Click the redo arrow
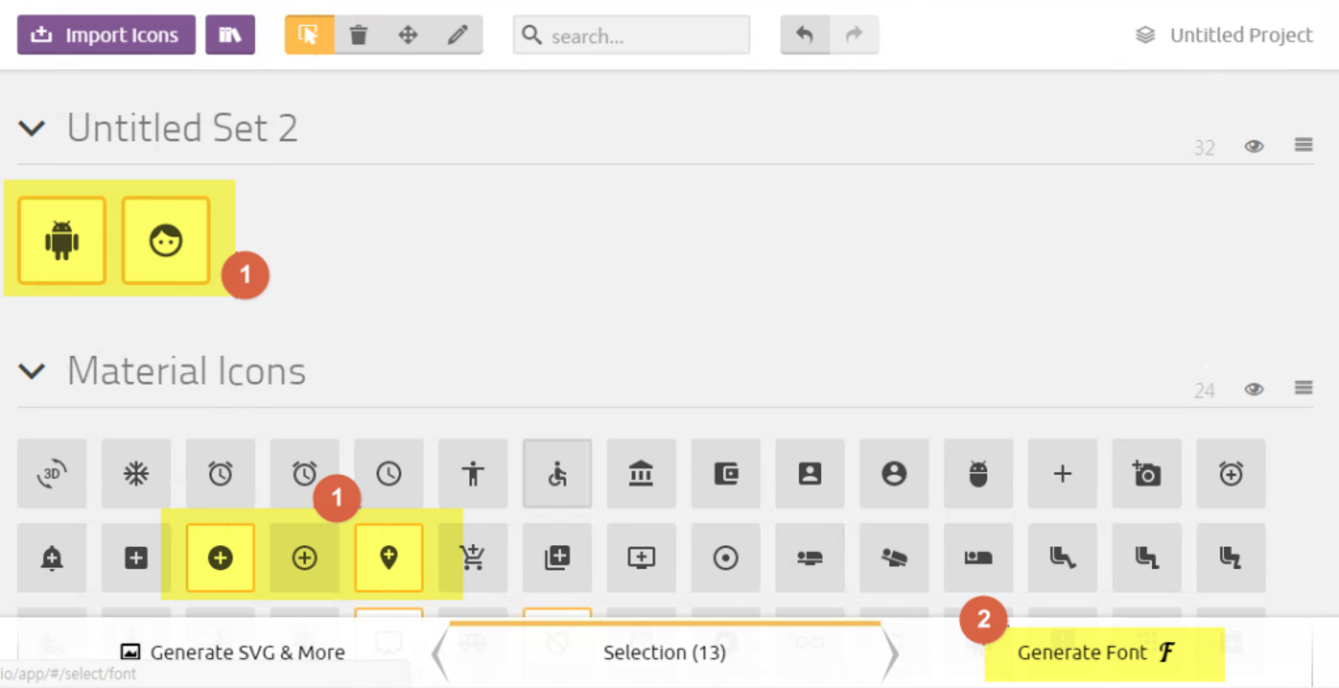The width and height of the screenshot is (1339, 688). click(854, 35)
